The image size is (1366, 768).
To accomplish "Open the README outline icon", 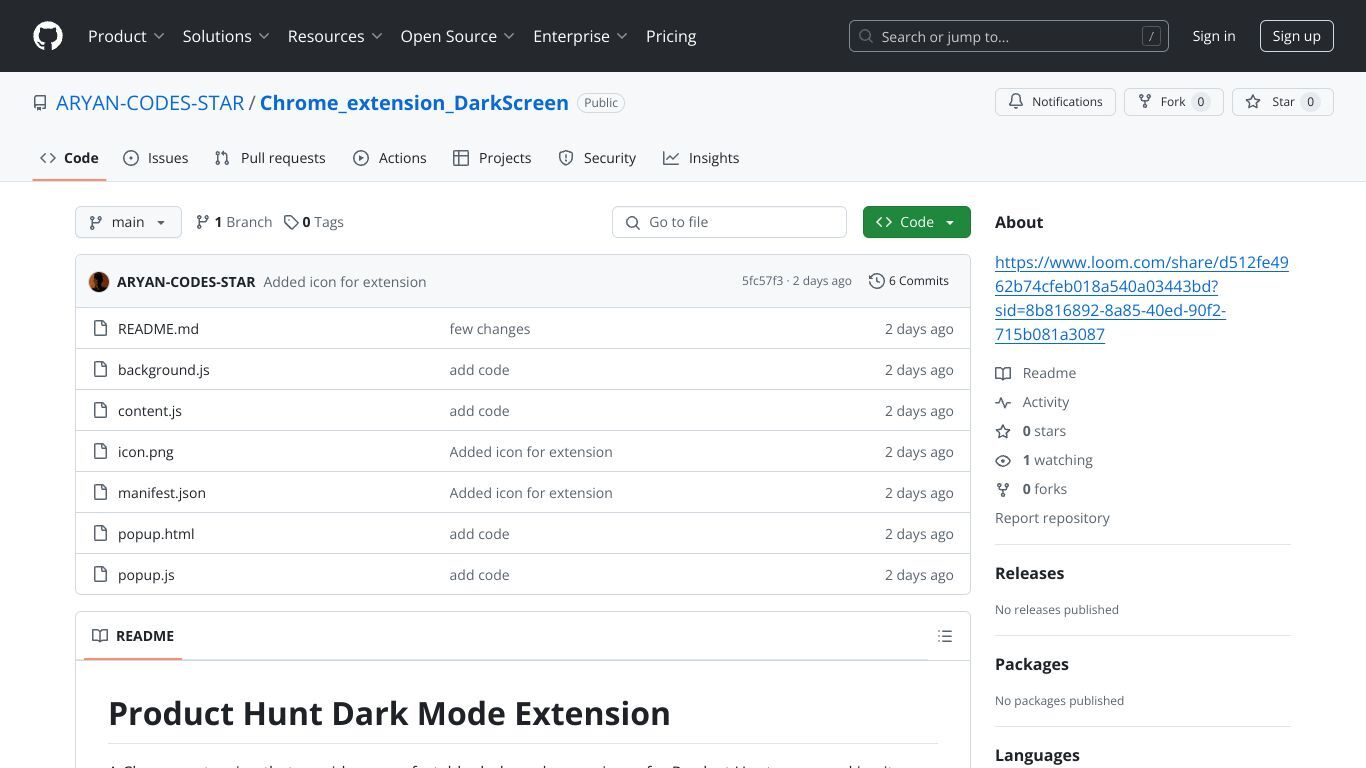I will (945, 636).
